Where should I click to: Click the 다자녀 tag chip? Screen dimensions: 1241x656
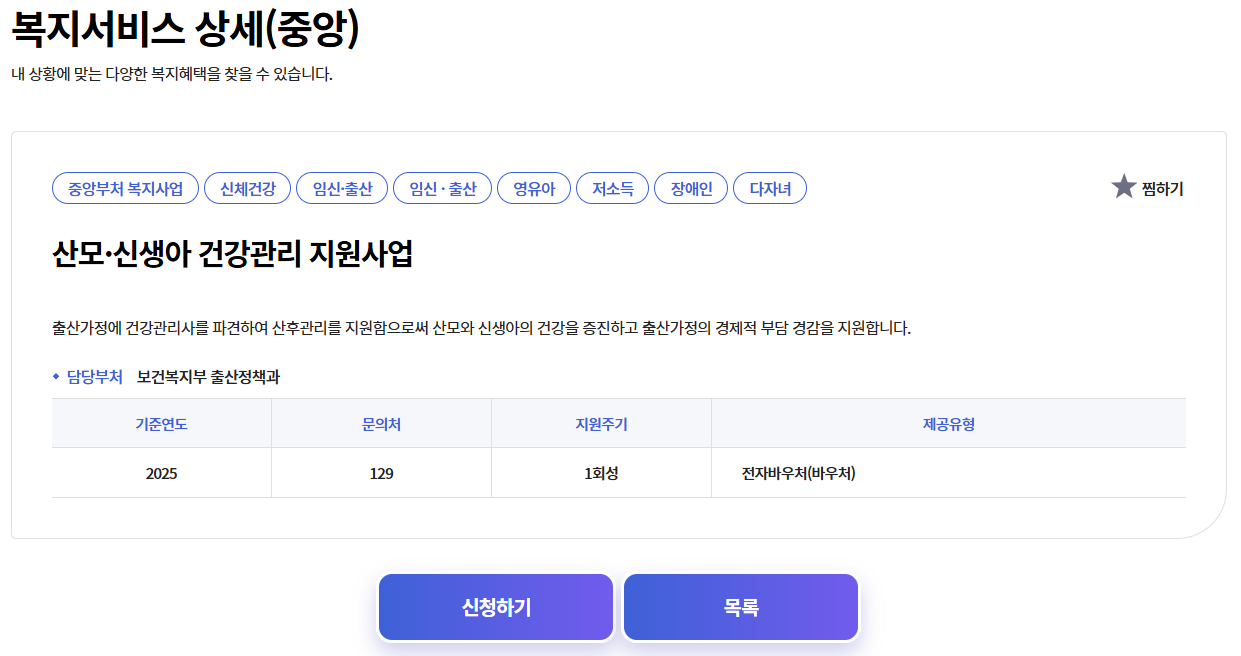769,188
